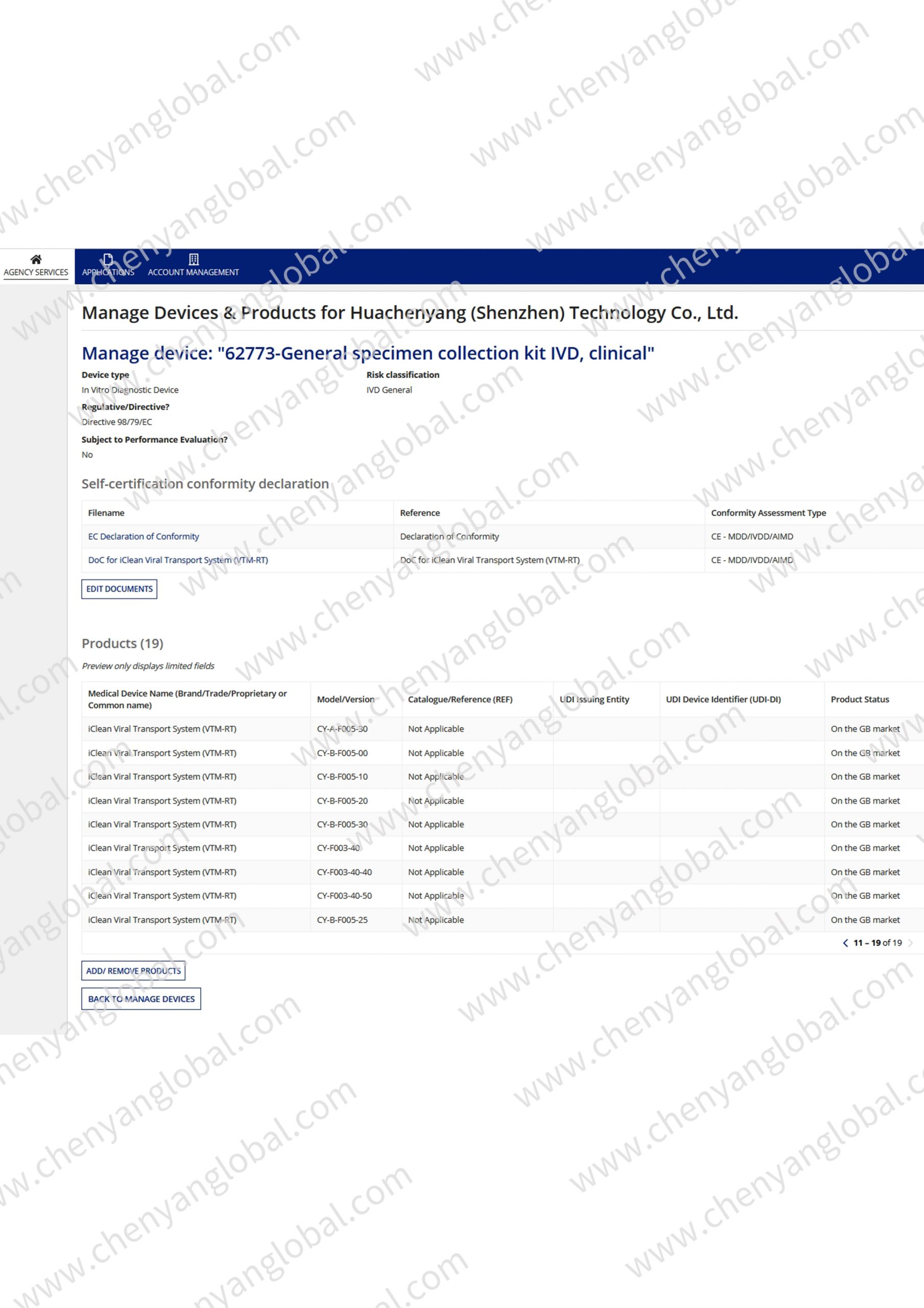The width and height of the screenshot is (924, 1308).
Task: Open DoC for iClean Viral Transport link
Action: [x=178, y=560]
